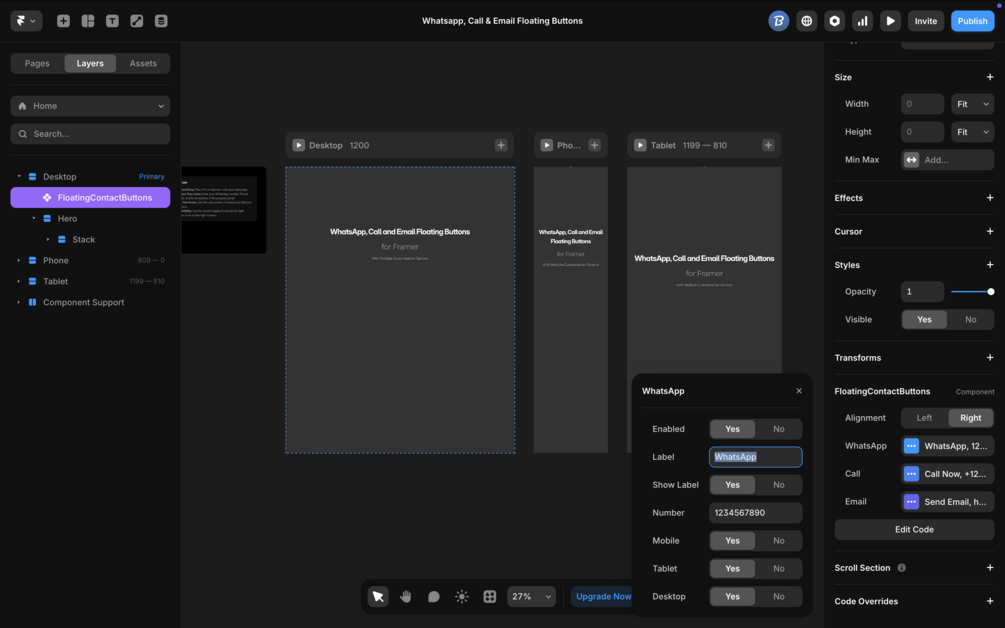
Task: Set Alignment to Right
Action: pos(970,418)
